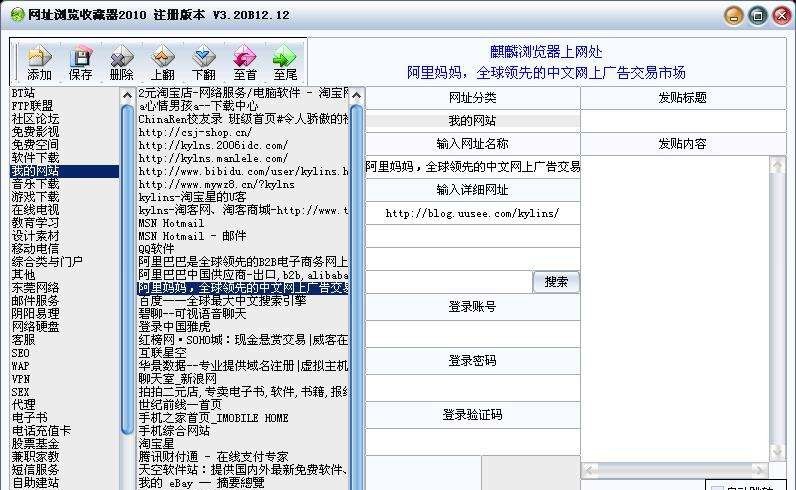Click the 下翻 (page down) toolbar icon

[204, 63]
